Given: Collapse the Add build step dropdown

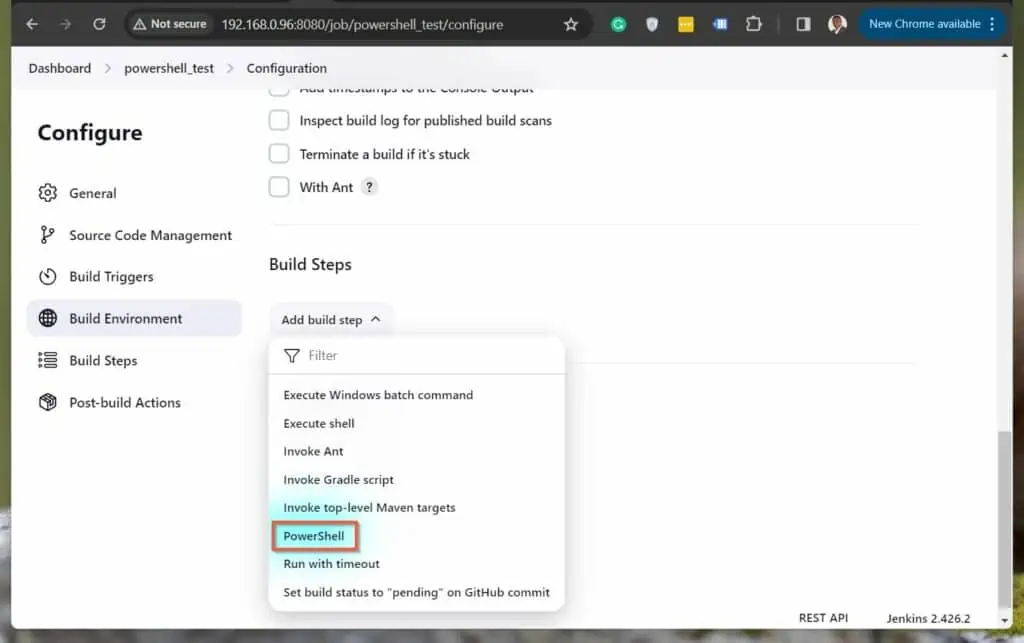Looking at the screenshot, I should pos(331,320).
